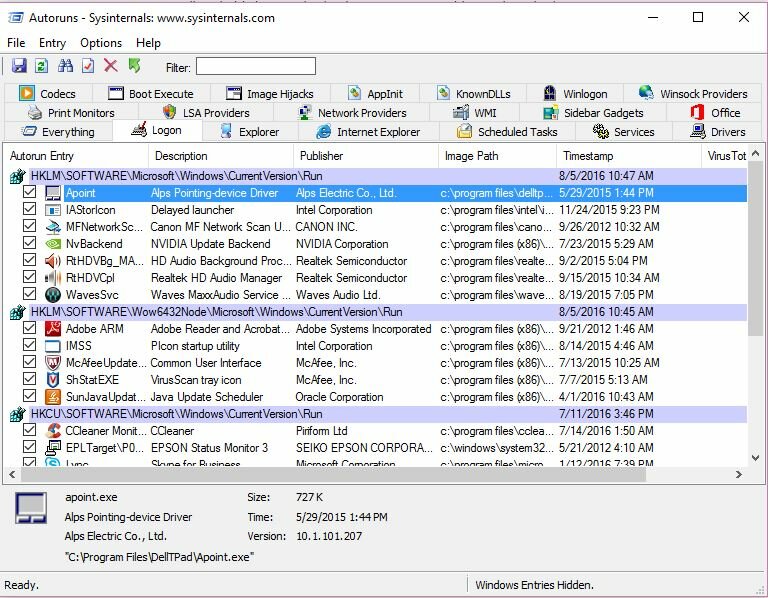Screen dimensions: 768x598
Task: Click the SunJavaUpdate Java icon
Action: [53, 397]
